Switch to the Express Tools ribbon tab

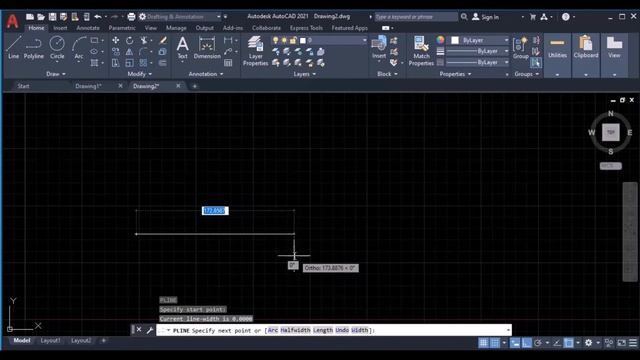(306, 28)
